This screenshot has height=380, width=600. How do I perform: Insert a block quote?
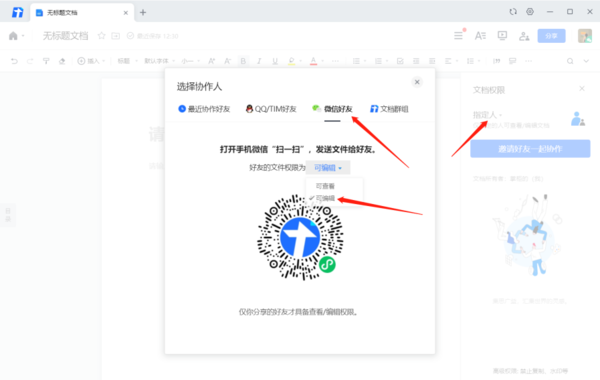(x=497, y=61)
